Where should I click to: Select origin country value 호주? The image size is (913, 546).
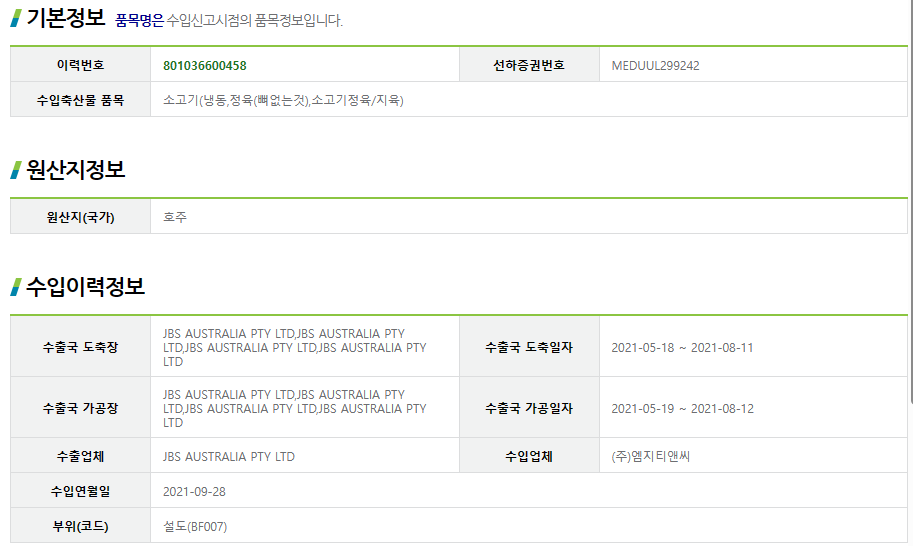(x=175, y=217)
